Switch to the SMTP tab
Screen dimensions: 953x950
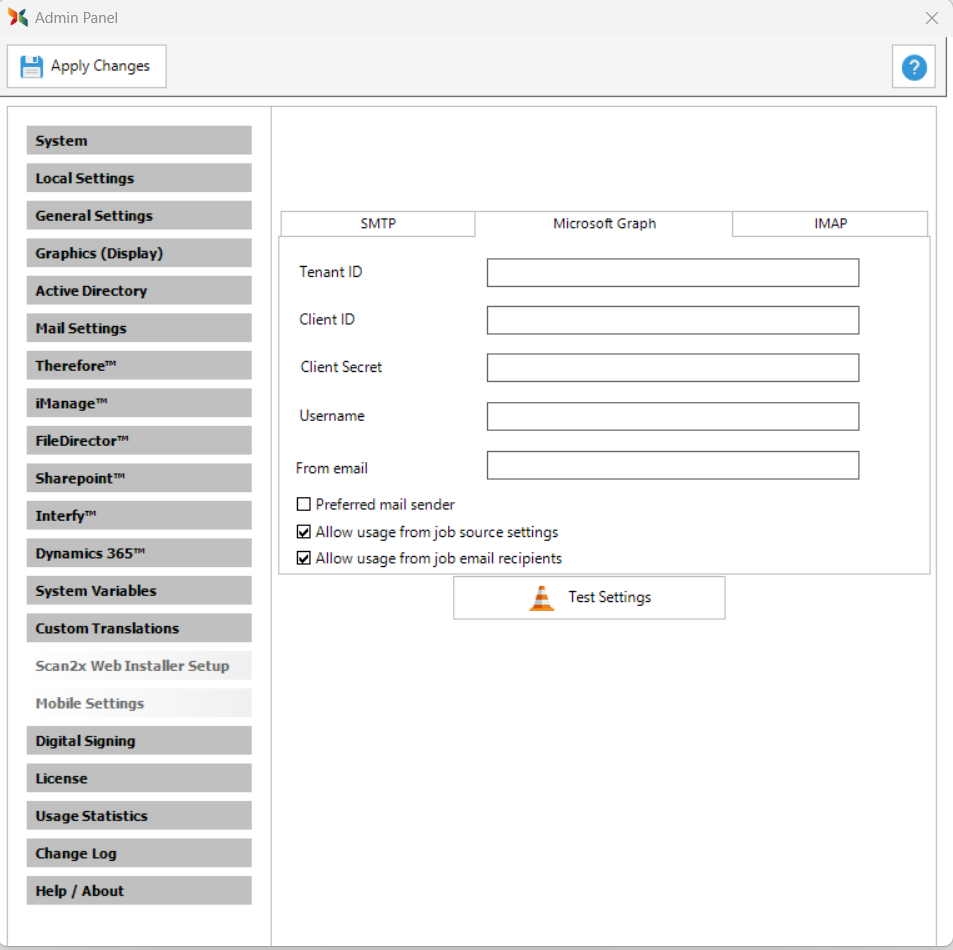click(378, 224)
